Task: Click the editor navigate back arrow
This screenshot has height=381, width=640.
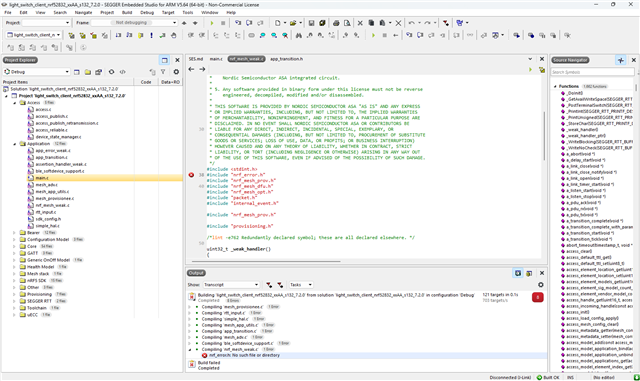Action: coord(191,69)
